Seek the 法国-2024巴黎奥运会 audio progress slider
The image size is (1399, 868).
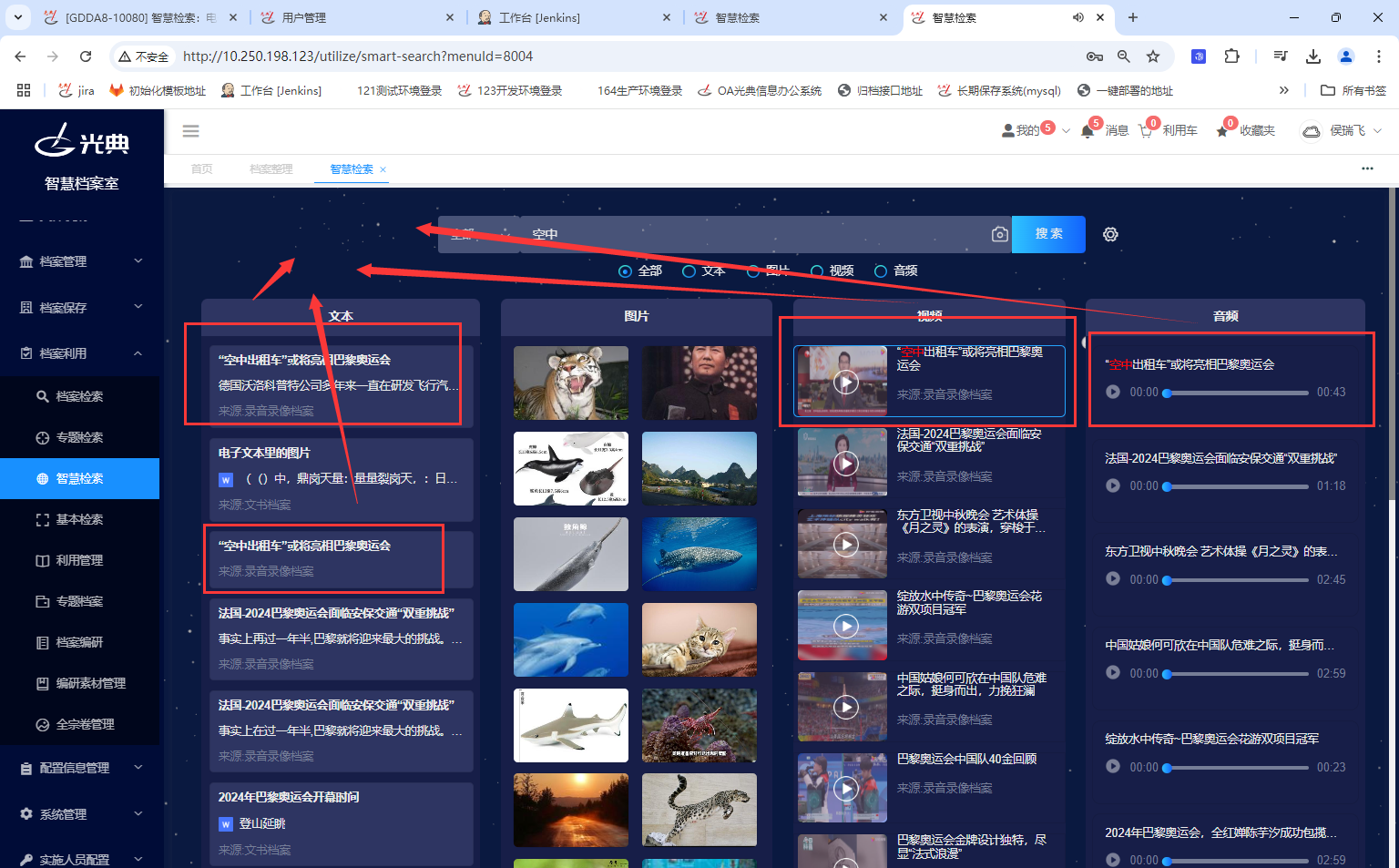(1236, 486)
